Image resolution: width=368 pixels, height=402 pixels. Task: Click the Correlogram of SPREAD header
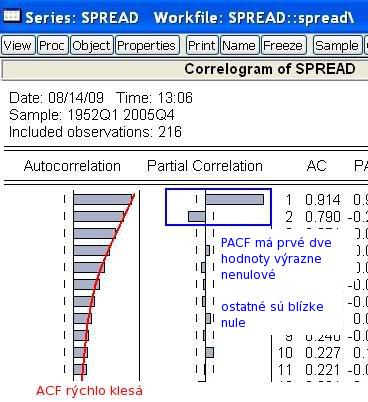270,69
